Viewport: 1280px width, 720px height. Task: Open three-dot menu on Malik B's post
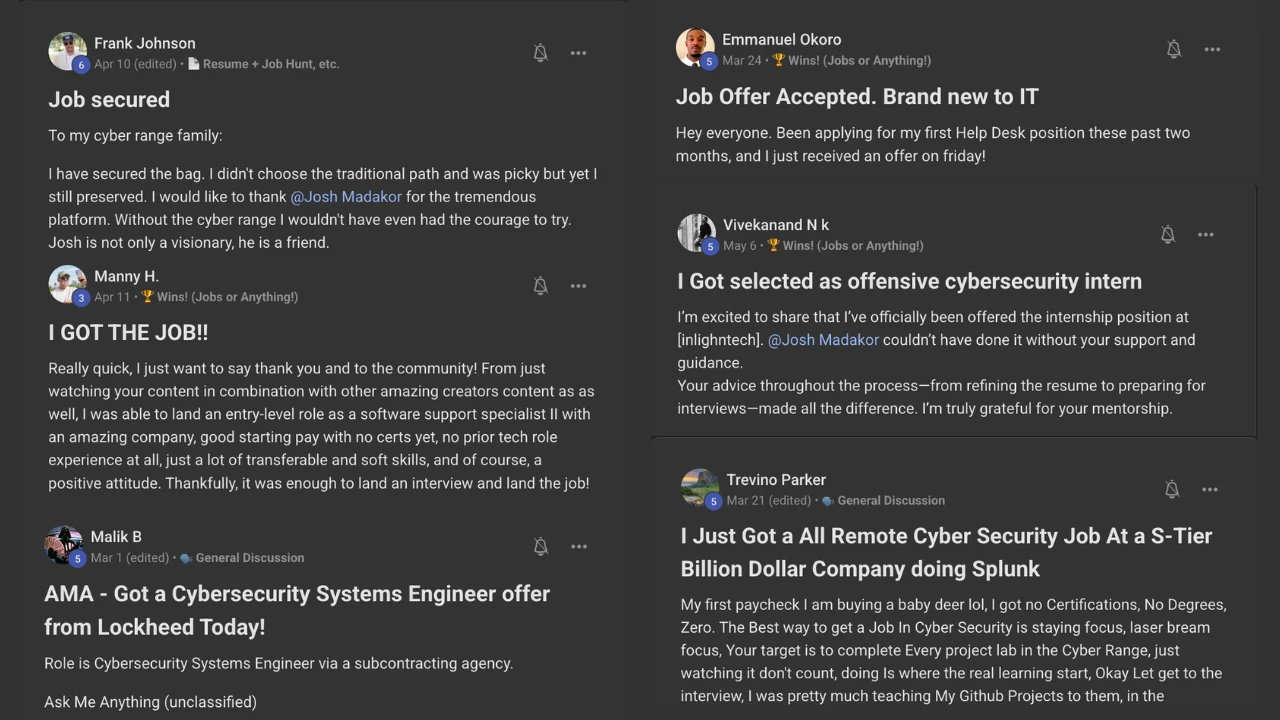pos(578,546)
